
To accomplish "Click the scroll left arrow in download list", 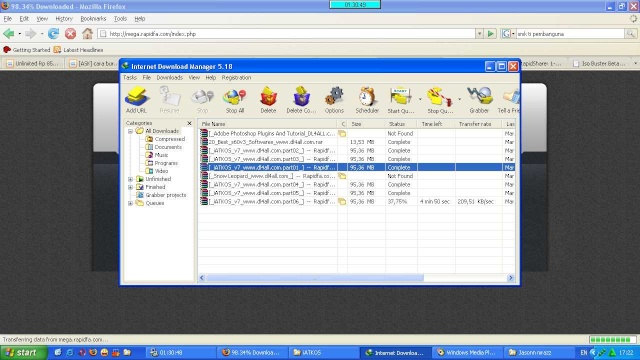I will click(202, 278).
